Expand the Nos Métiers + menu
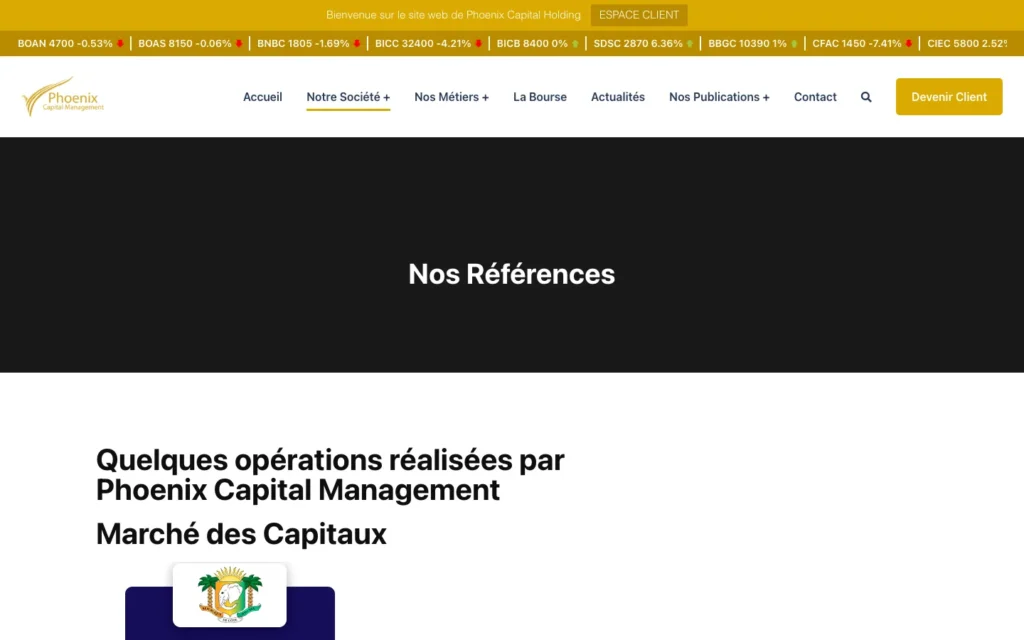This screenshot has width=1024, height=640. click(x=451, y=97)
